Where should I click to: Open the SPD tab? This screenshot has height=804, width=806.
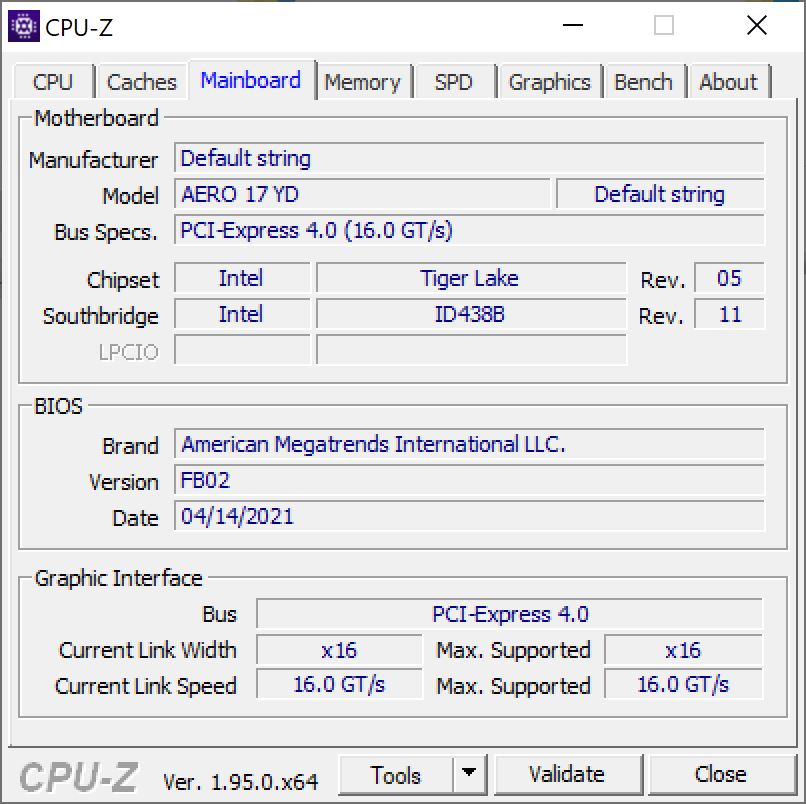[453, 82]
